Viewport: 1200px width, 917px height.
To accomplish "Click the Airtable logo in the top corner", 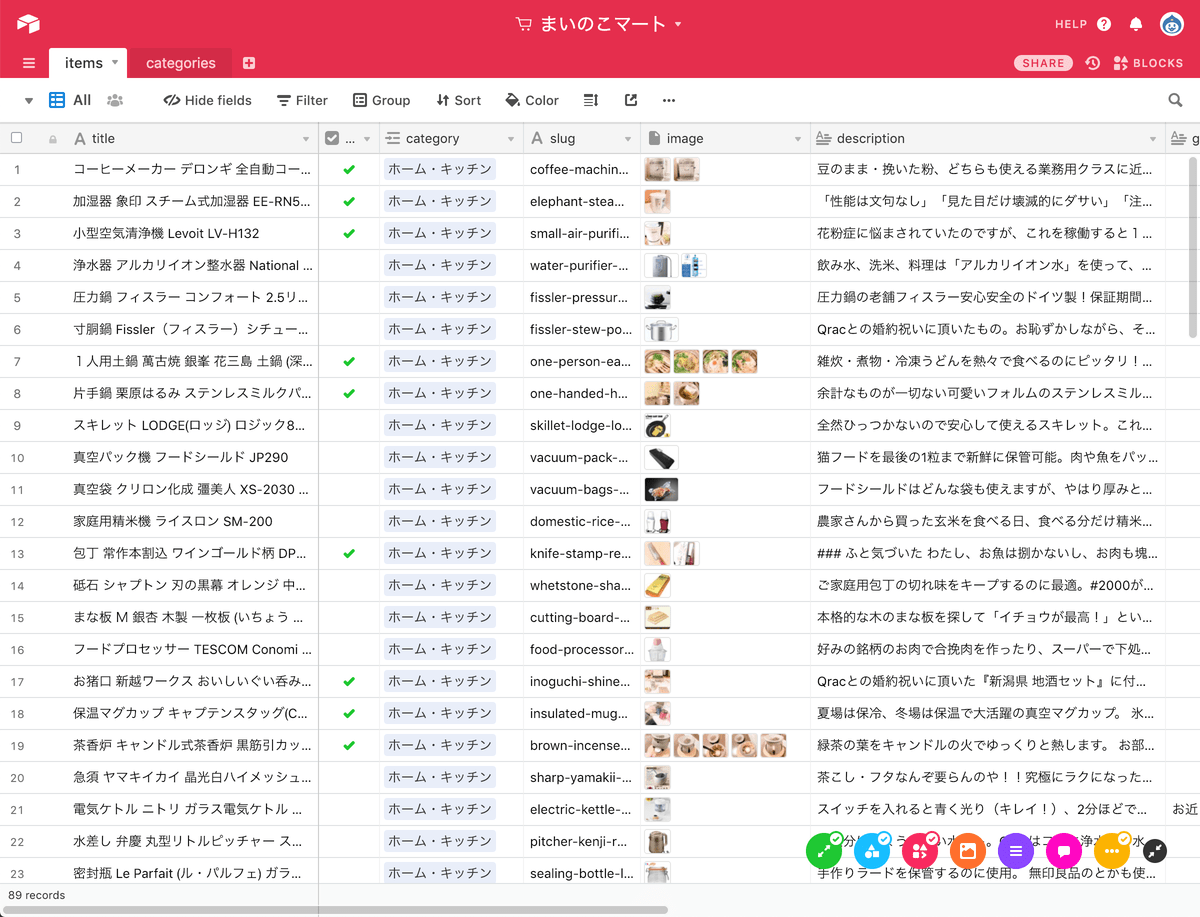I will pyautogui.click(x=27, y=23).
